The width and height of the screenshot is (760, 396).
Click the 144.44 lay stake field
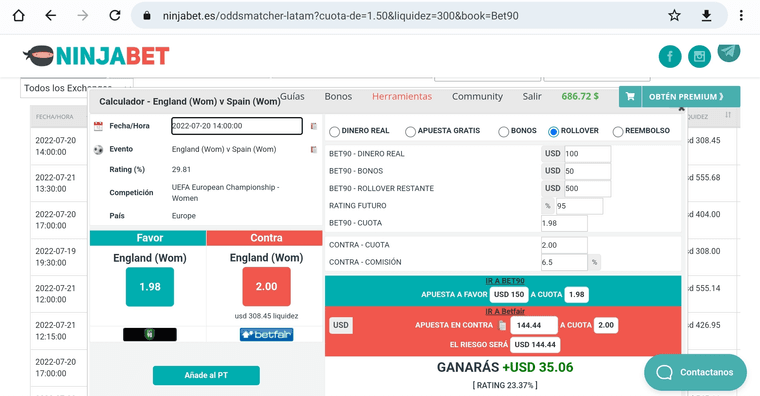(534, 325)
